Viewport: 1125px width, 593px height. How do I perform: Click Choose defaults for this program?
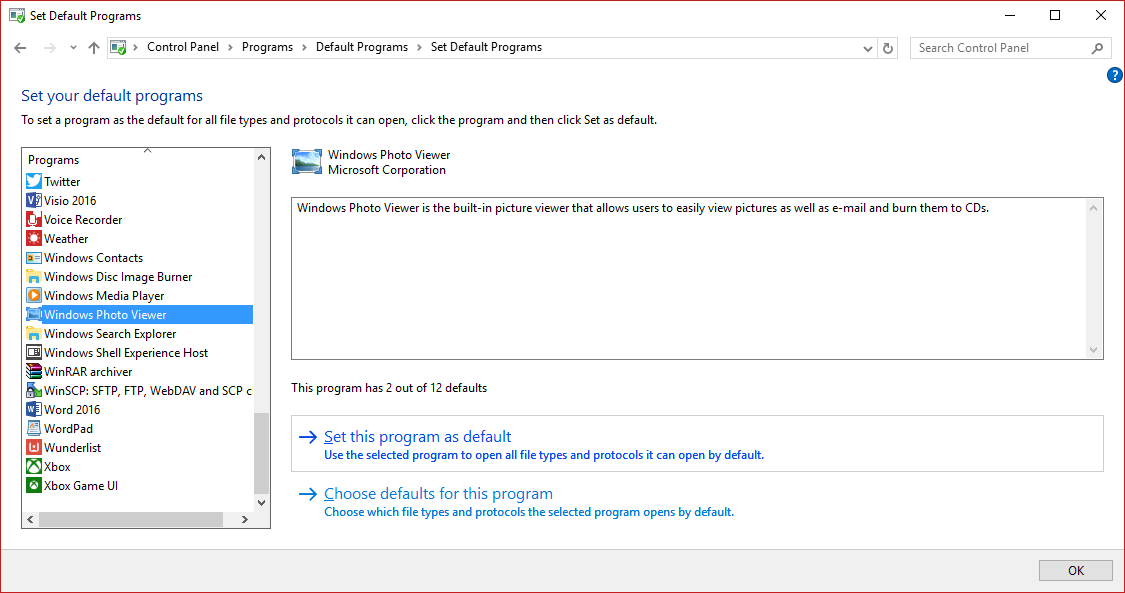438,494
